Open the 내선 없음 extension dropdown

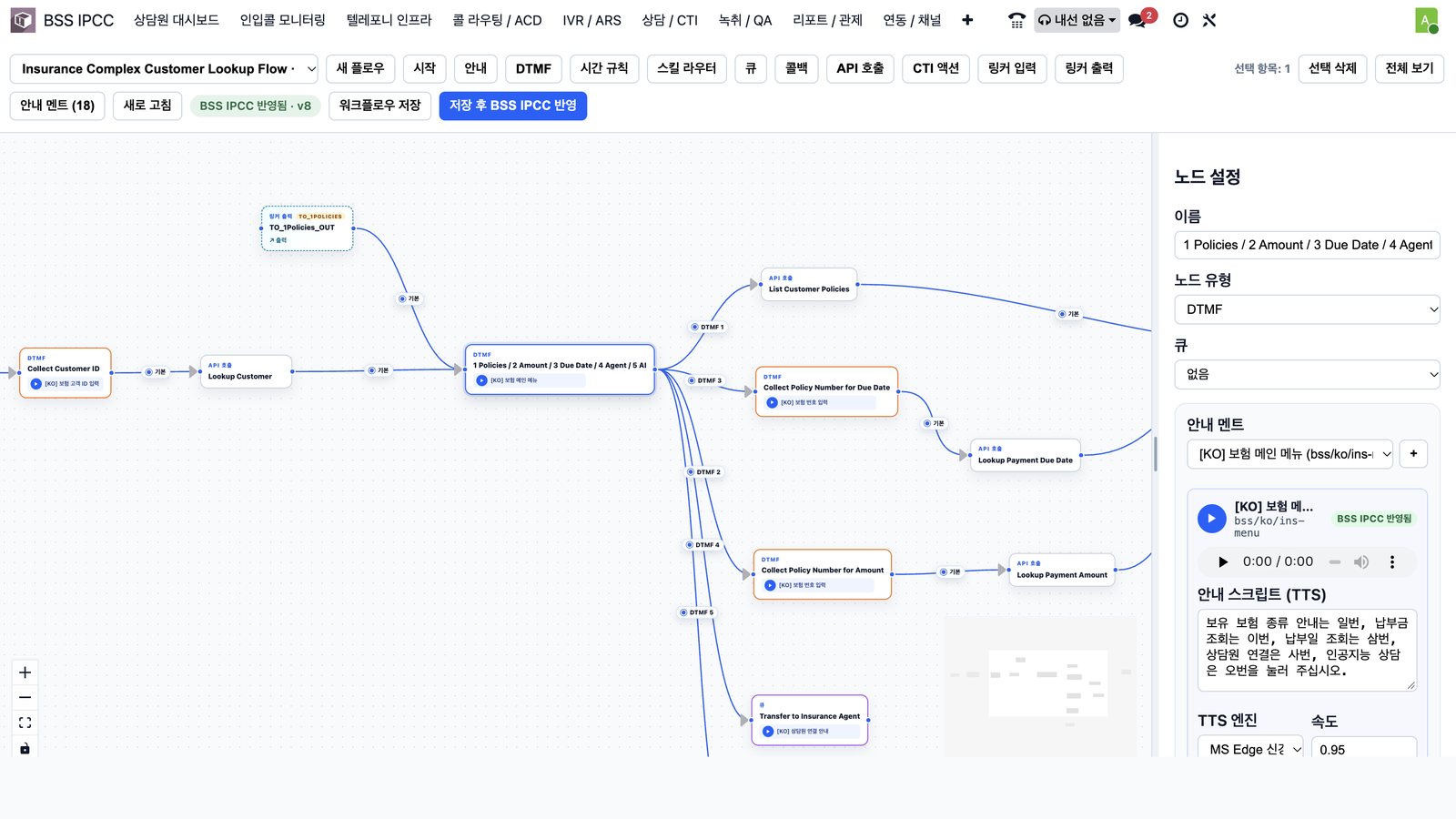point(1077,20)
